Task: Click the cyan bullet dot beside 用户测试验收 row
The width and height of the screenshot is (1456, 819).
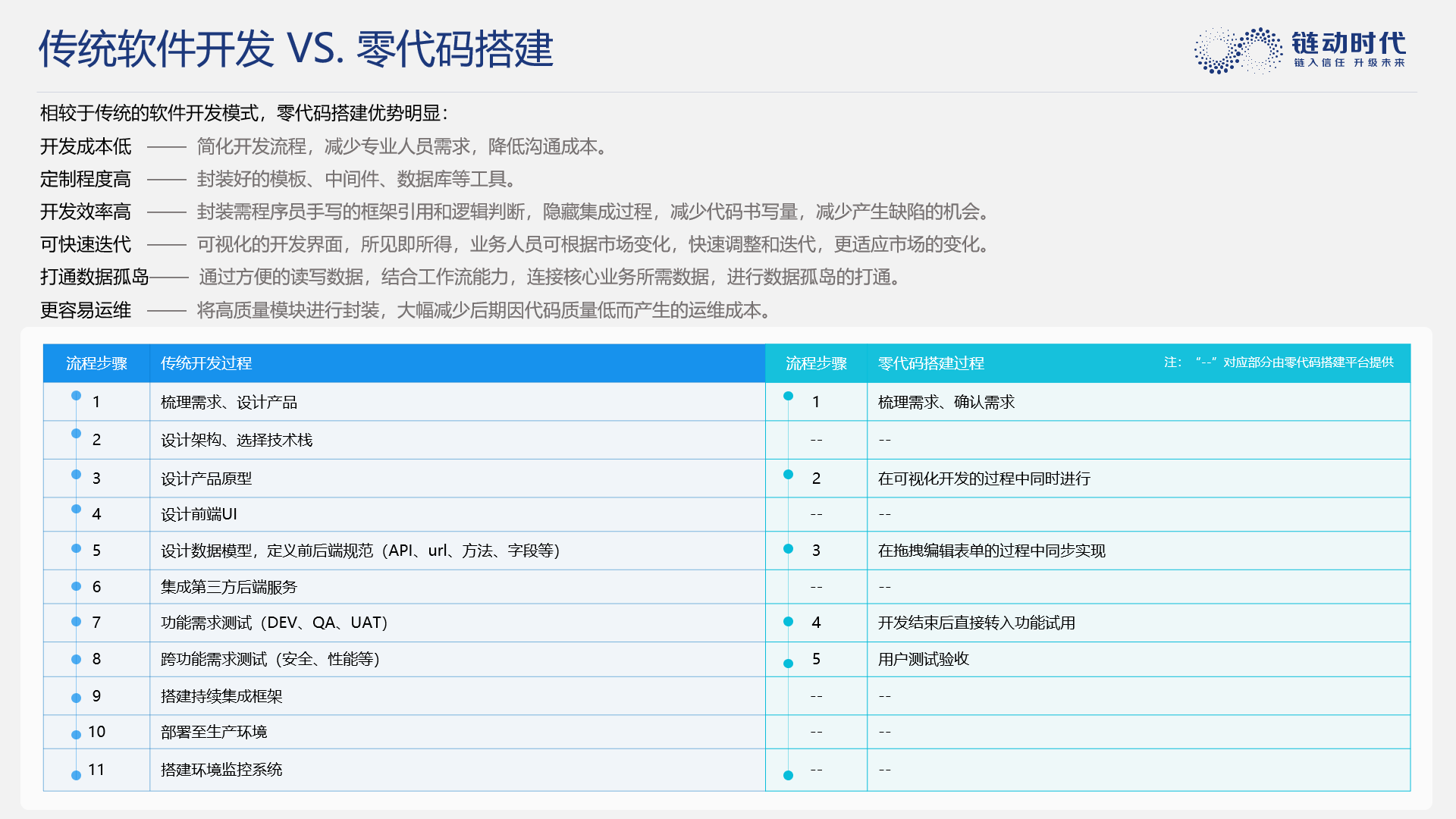Action: 788,664
